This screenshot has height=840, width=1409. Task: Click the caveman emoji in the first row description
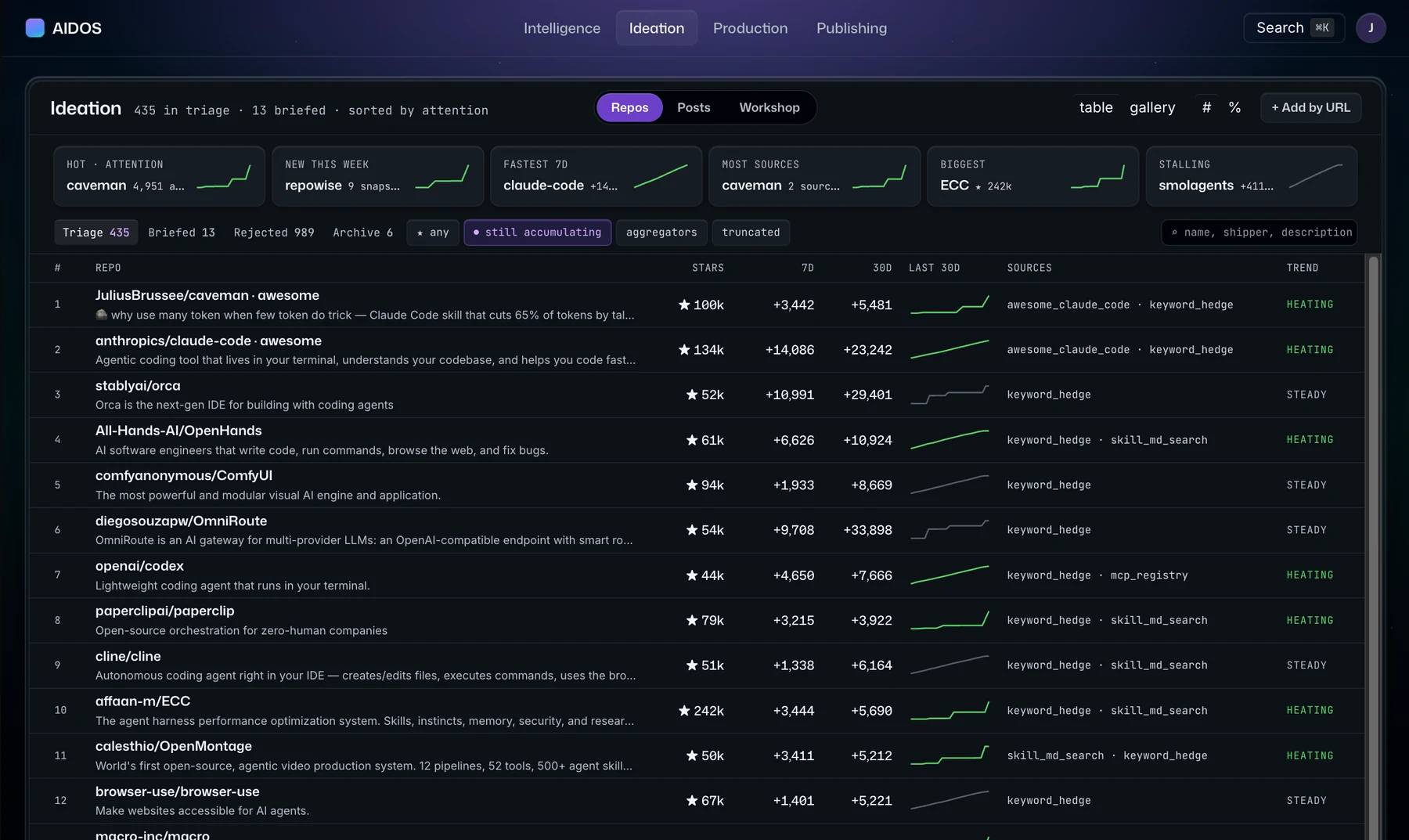pyautogui.click(x=101, y=315)
